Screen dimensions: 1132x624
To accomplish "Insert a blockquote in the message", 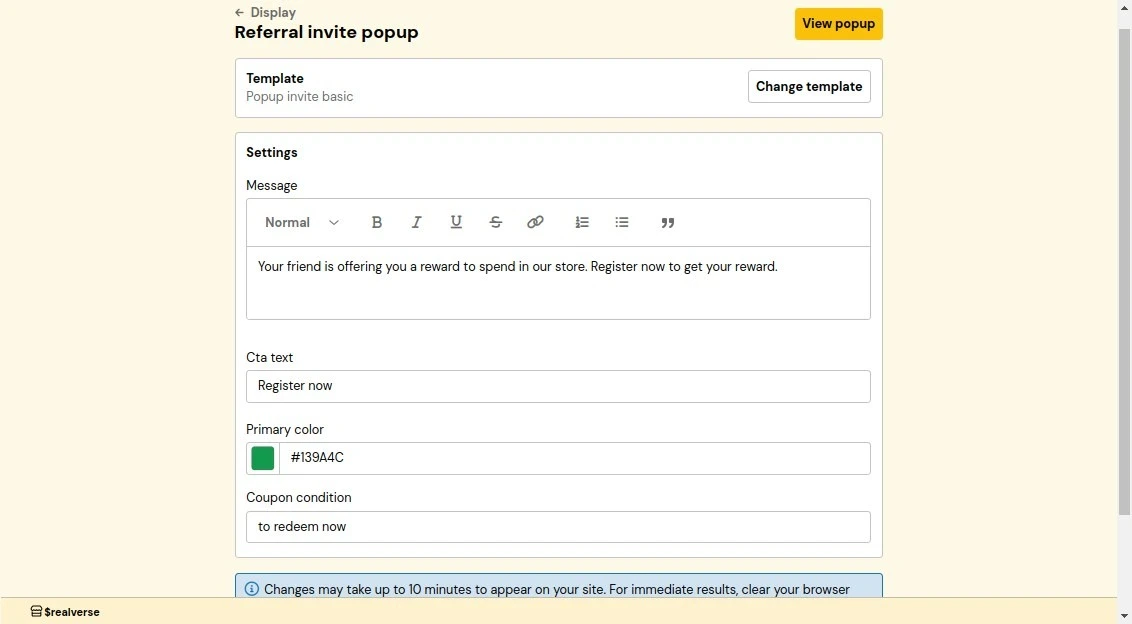I will pos(668,222).
